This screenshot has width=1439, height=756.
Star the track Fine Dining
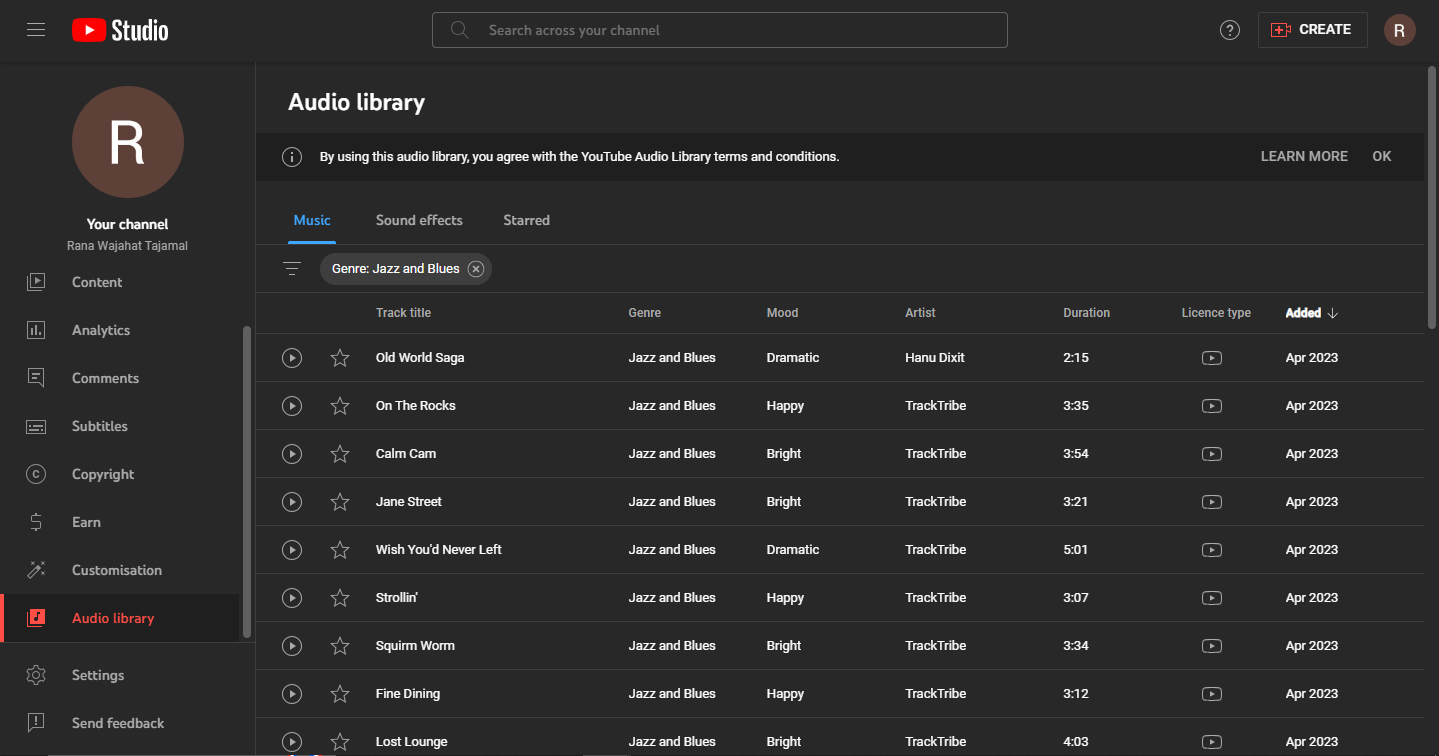click(340, 694)
